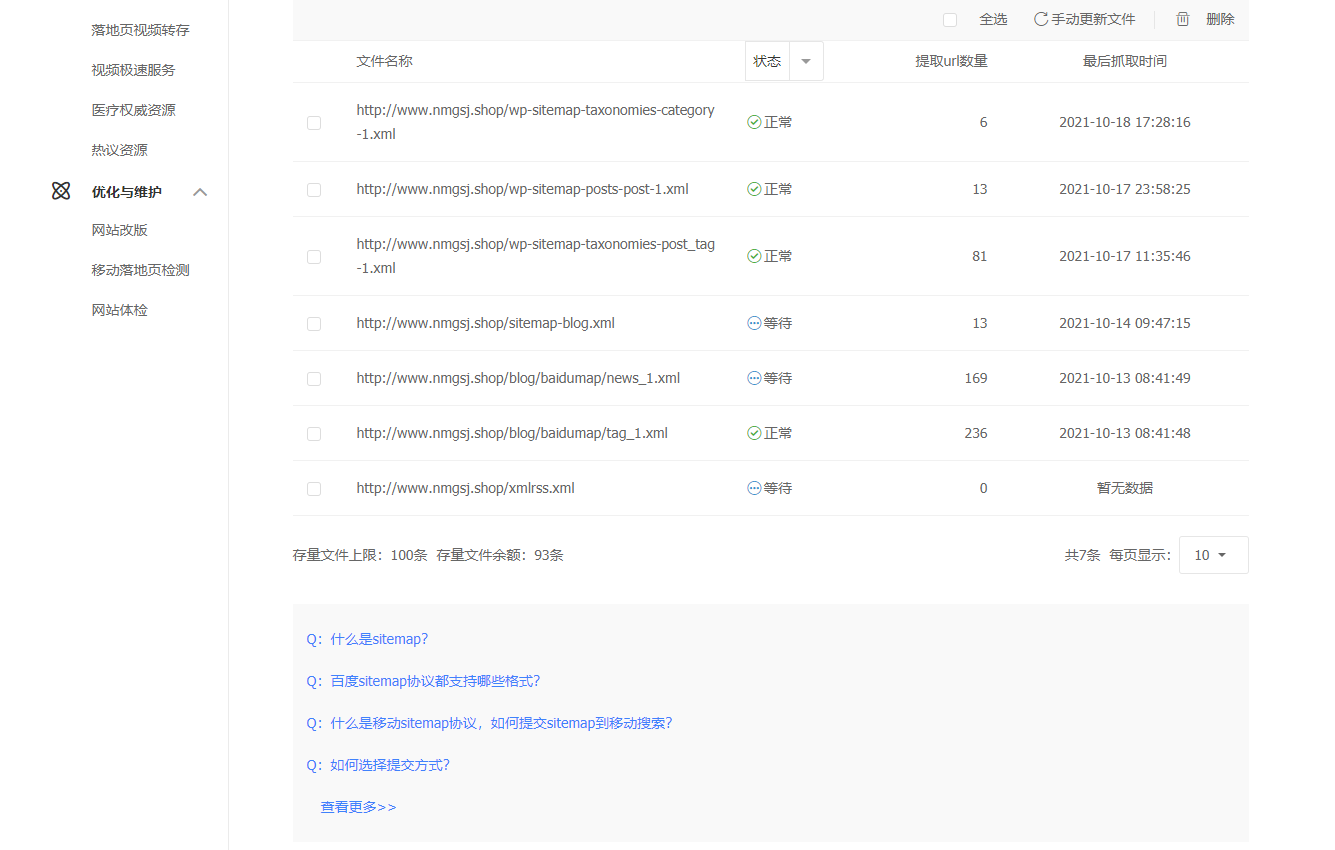The width and height of the screenshot is (1335, 850).
Task: Select checkbox for baidumap/news_1.xml
Action: coord(314,379)
